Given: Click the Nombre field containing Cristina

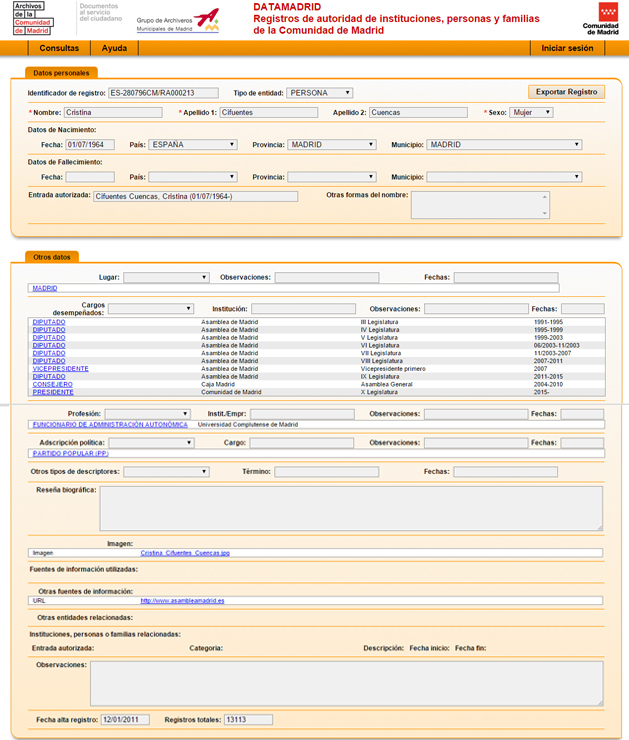Looking at the screenshot, I should [x=113, y=112].
